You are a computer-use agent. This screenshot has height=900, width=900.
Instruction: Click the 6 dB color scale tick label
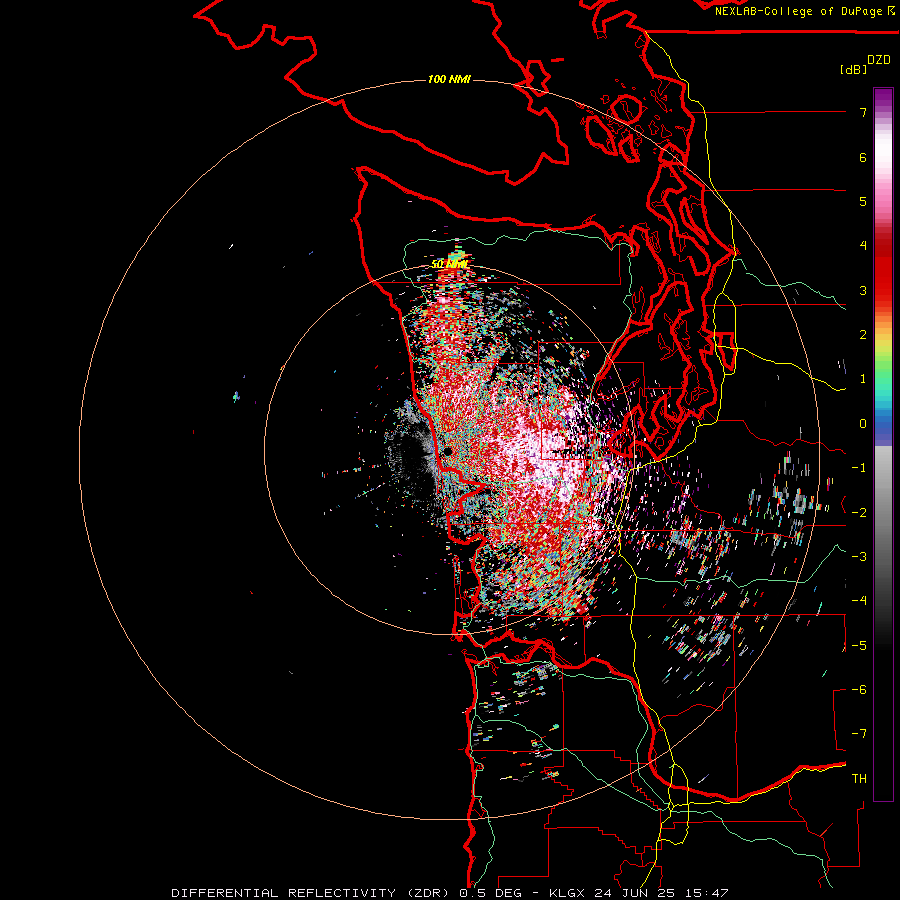point(863,157)
